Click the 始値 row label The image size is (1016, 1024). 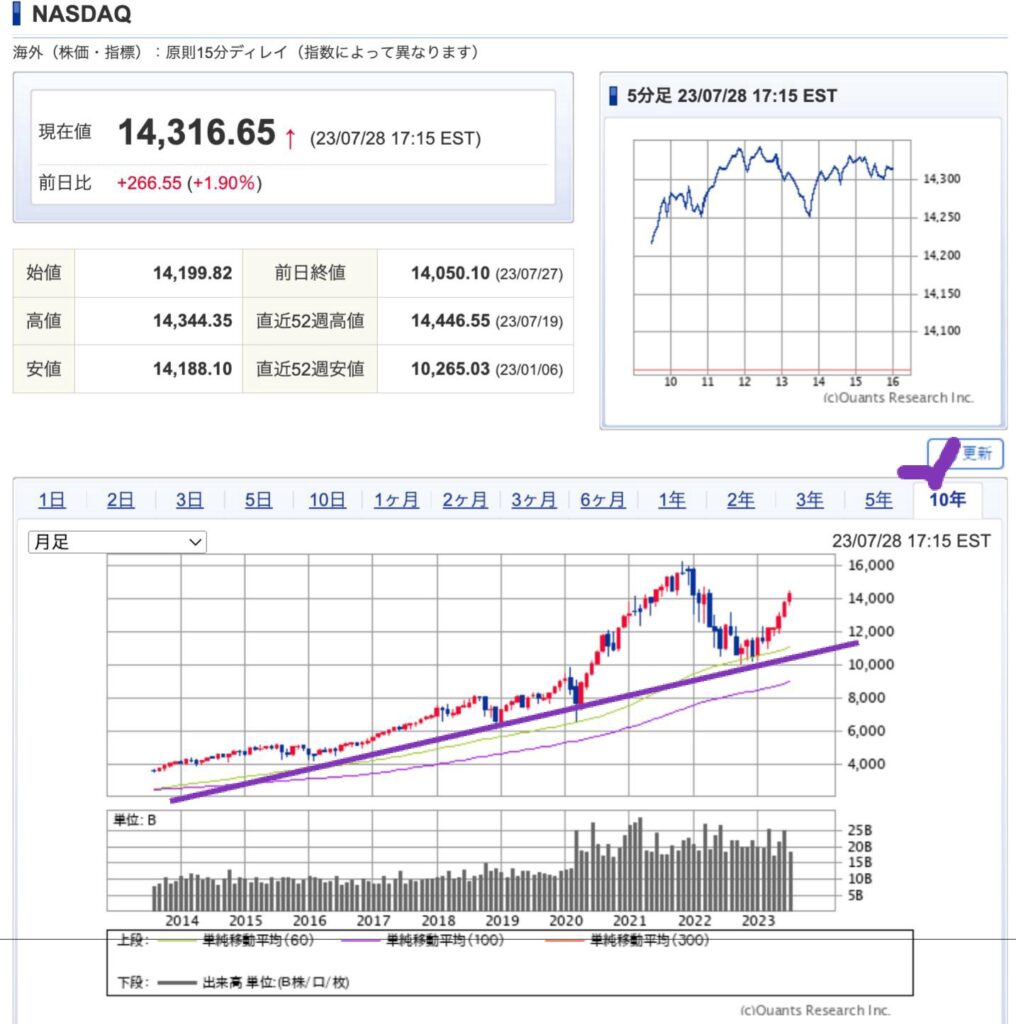(44, 273)
